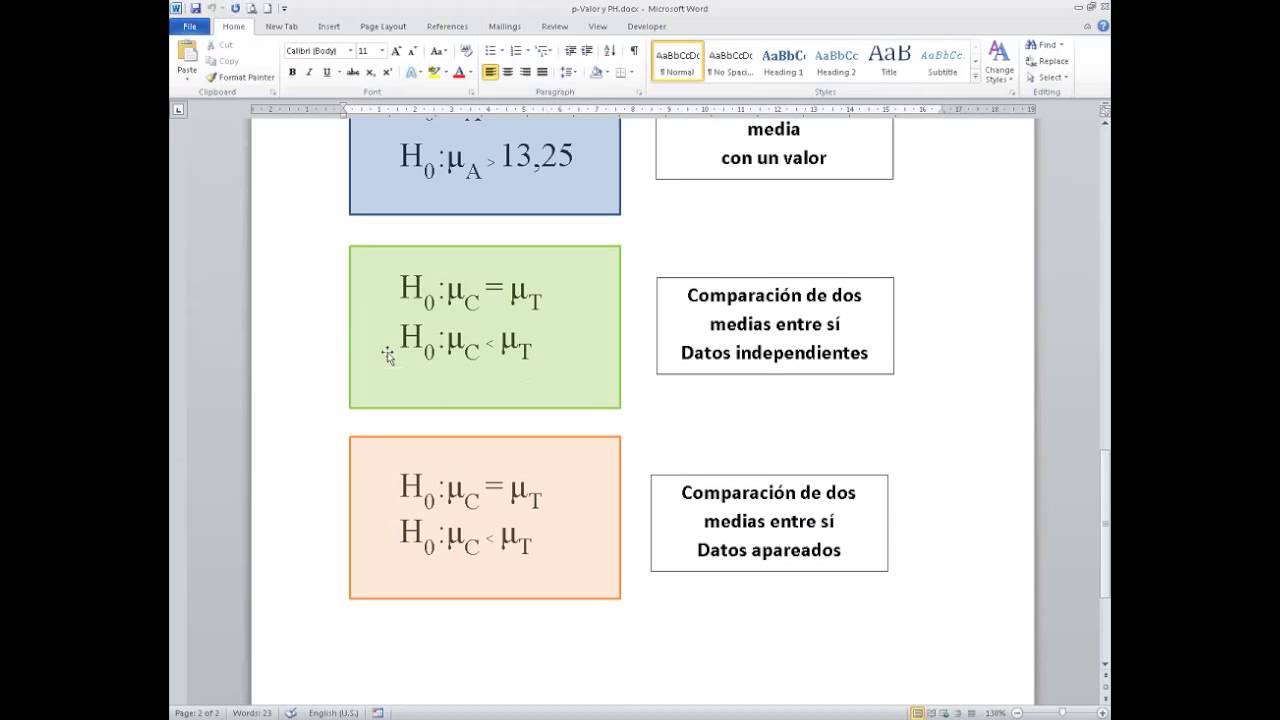Open Change Case Aa dropdown

(438, 51)
